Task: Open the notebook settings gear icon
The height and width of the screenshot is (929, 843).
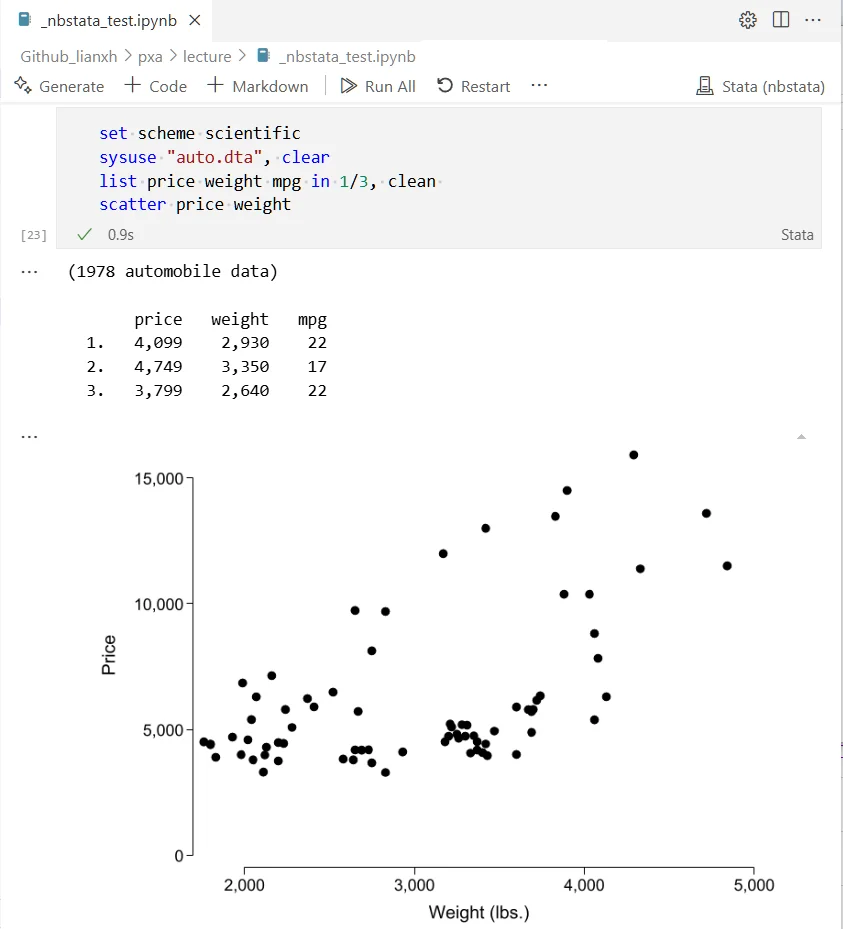Action: click(x=748, y=19)
